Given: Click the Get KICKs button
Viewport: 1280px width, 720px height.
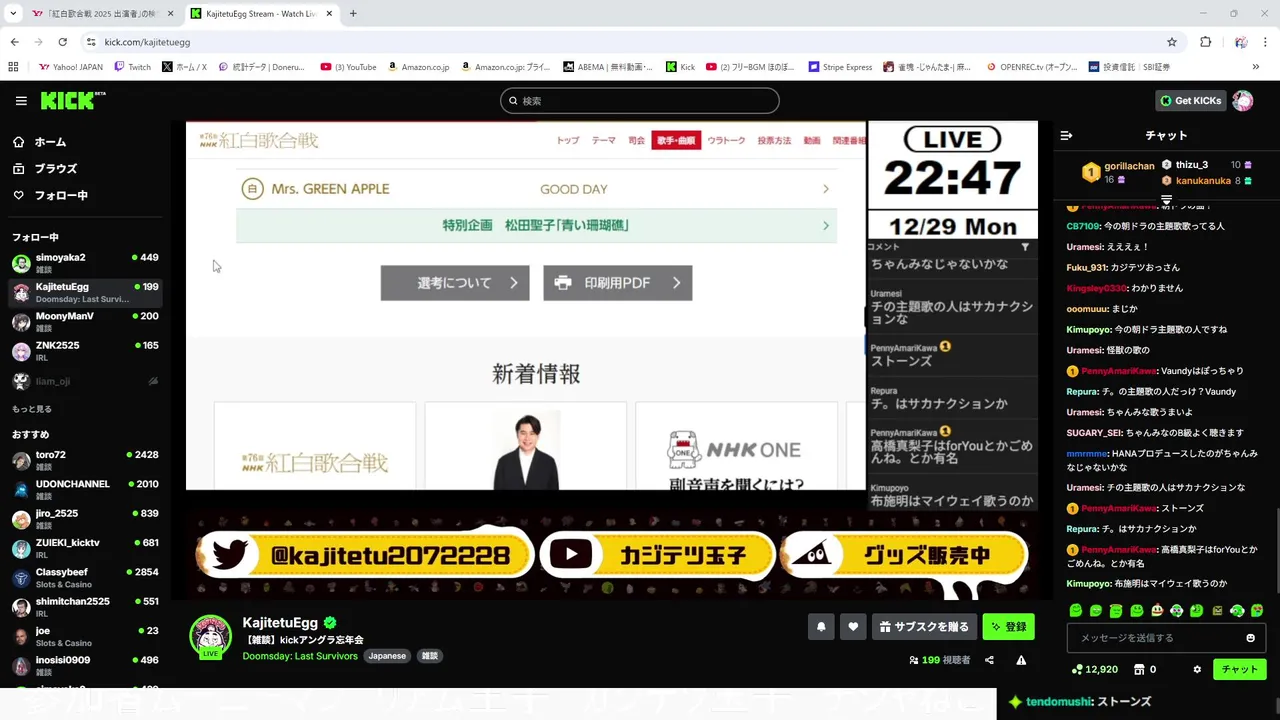Looking at the screenshot, I should pyautogui.click(x=1190, y=101).
